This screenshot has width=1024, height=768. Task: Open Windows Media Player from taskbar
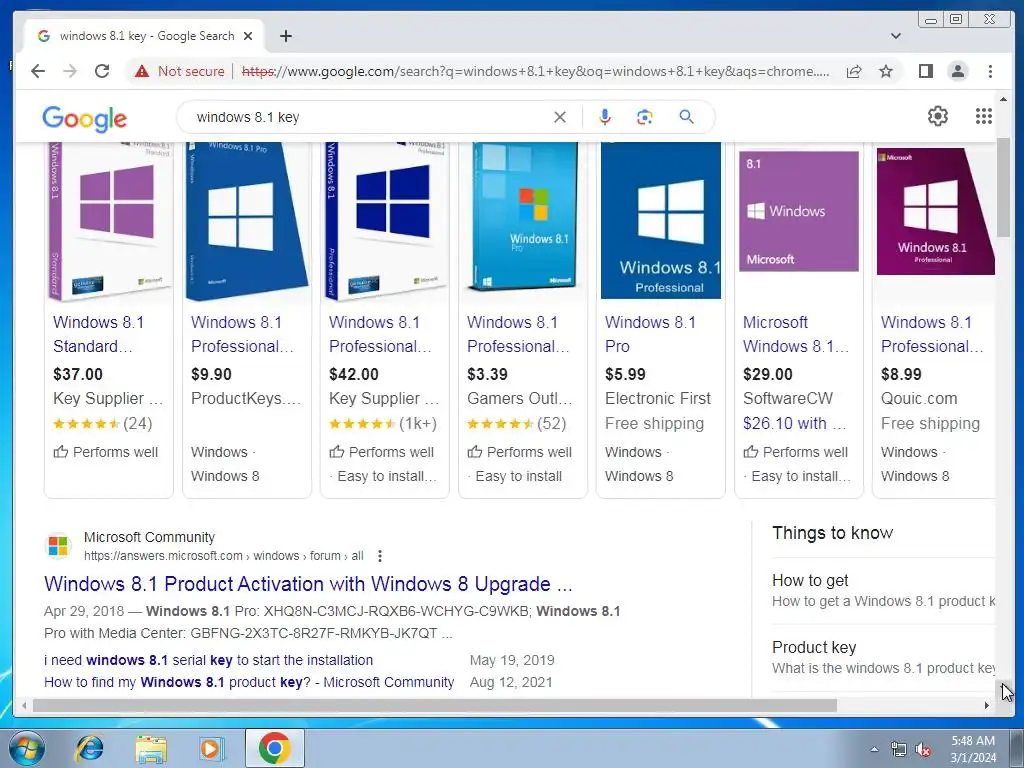211,748
